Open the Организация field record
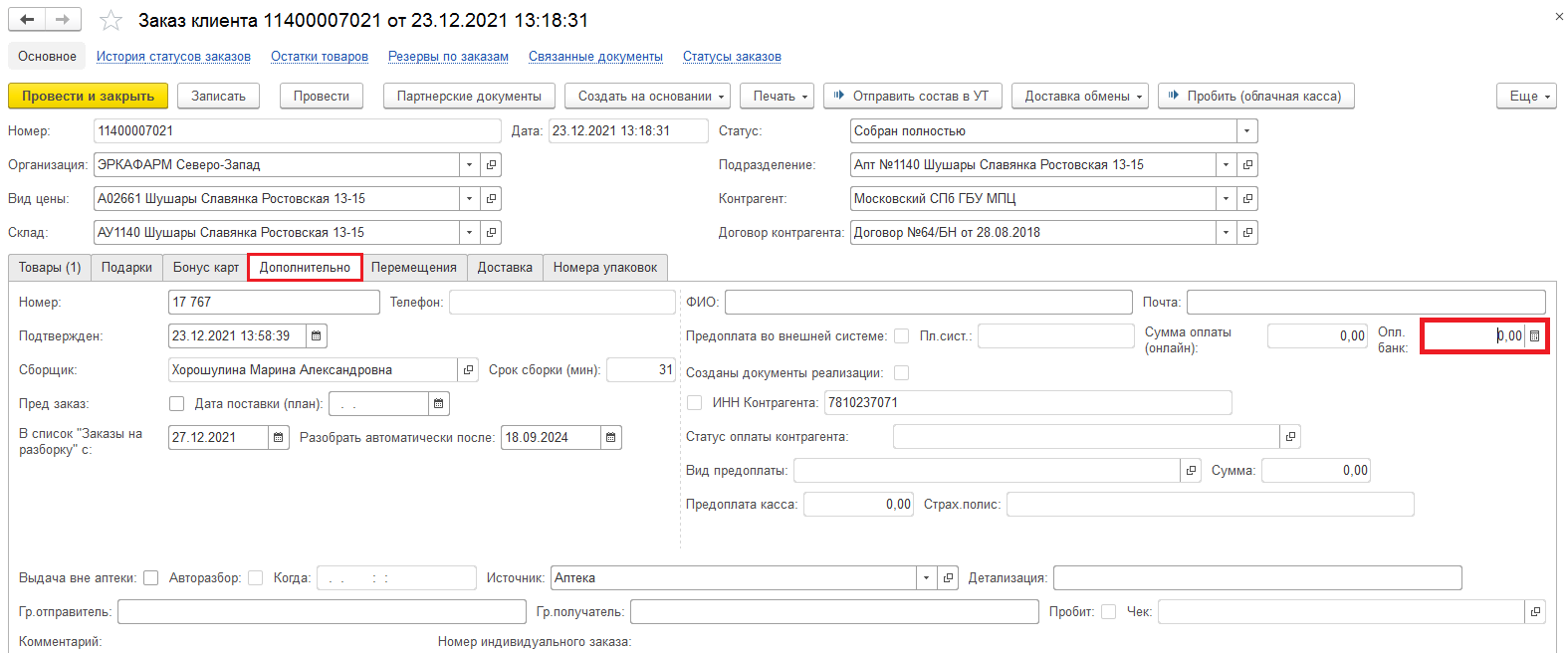This screenshot has width=1568, height=653. click(491, 165)
